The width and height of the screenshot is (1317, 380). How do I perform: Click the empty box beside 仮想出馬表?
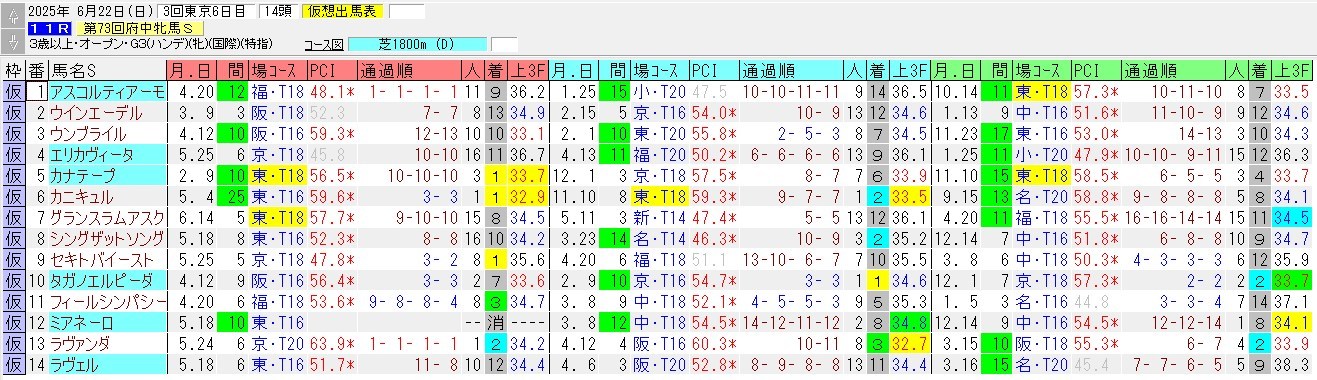click(406, 12)
